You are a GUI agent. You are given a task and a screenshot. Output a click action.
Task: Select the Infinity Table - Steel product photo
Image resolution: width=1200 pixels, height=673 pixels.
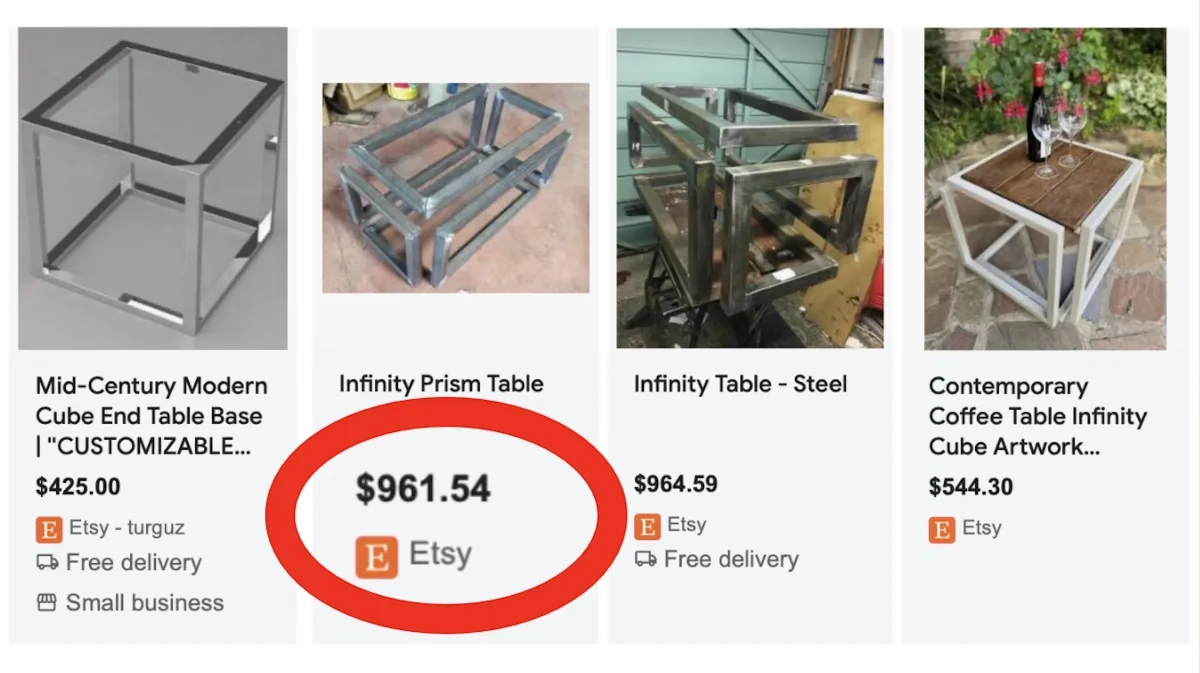pyautogui.click(x=750, y=189)
